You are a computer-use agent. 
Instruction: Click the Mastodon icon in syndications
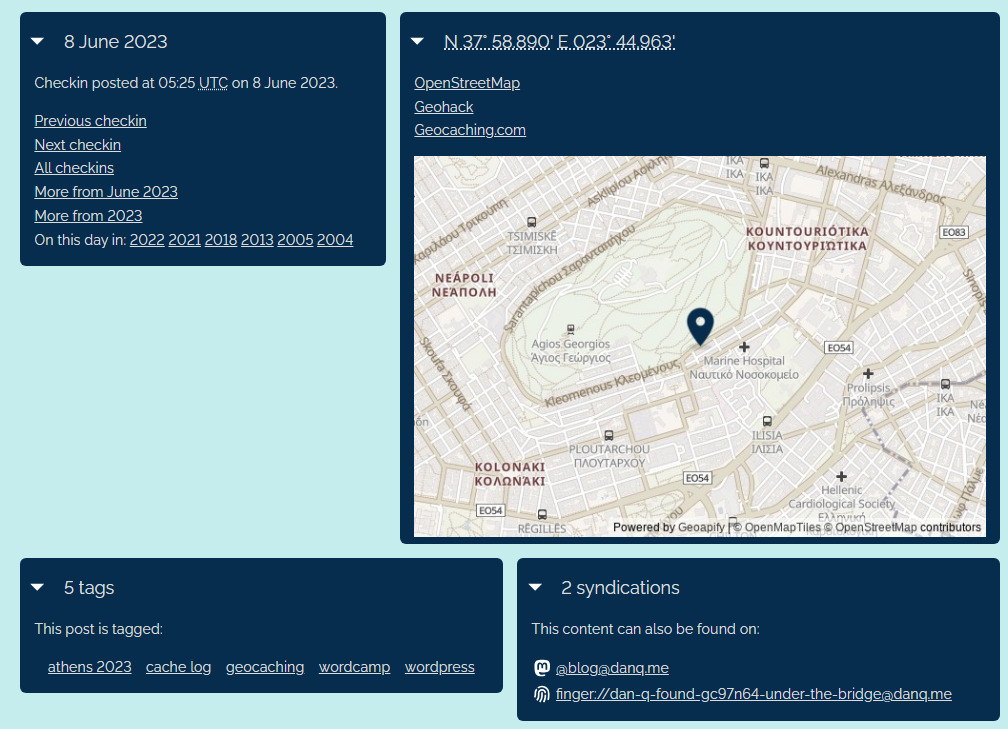click(541, 667)
